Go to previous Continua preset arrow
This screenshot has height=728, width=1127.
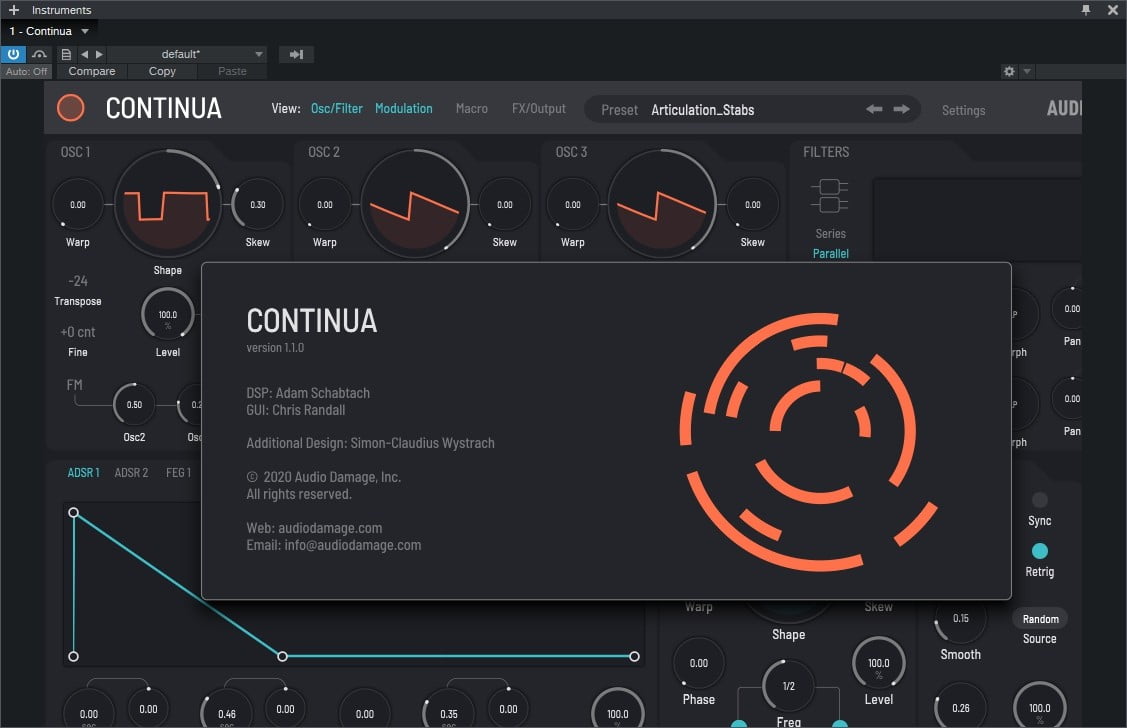coord(874,109)
